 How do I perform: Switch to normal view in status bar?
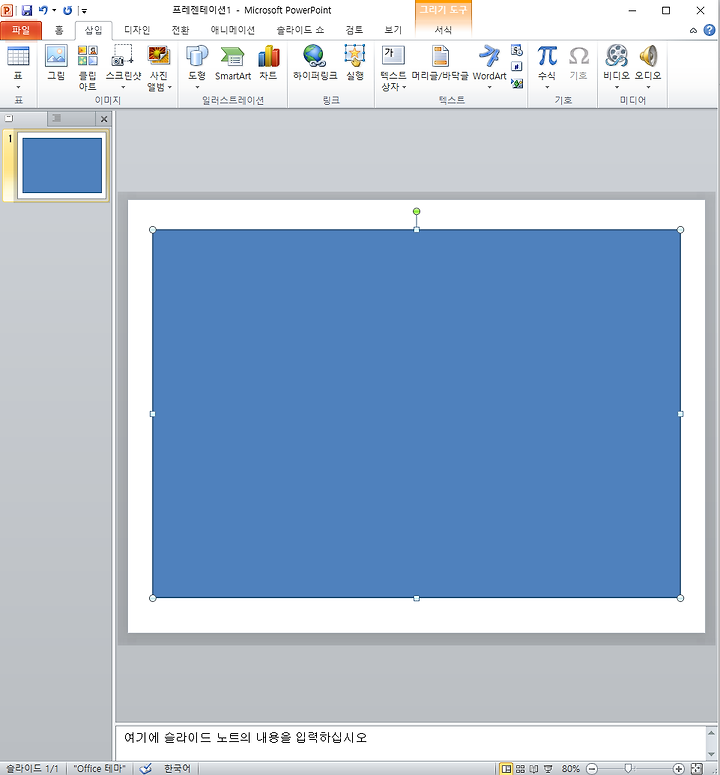[506, 769]
